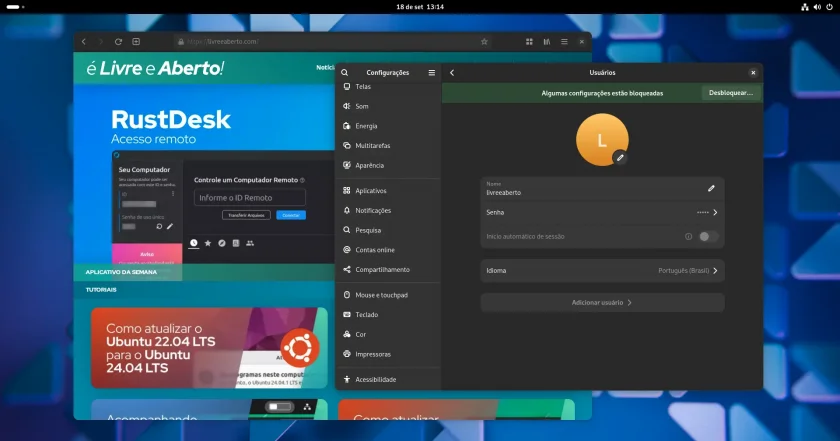840x441 pixels.
Task: Click the browser forward arrow
Action: point(101,41)
